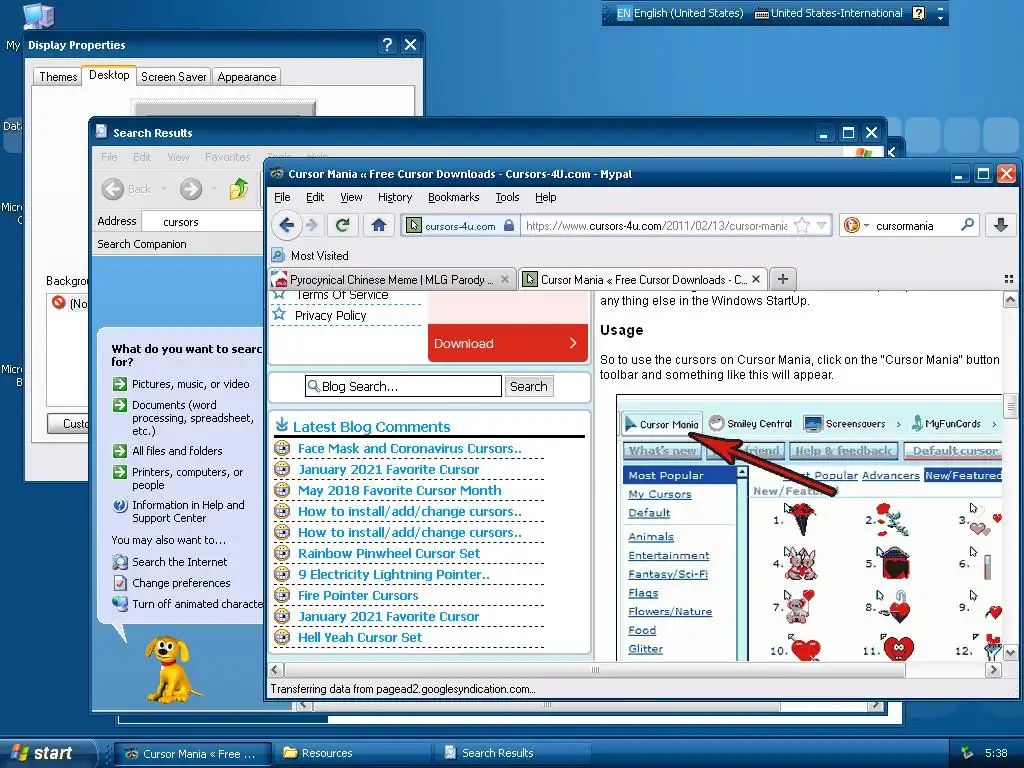Open the View menu in Mypal

351,197
